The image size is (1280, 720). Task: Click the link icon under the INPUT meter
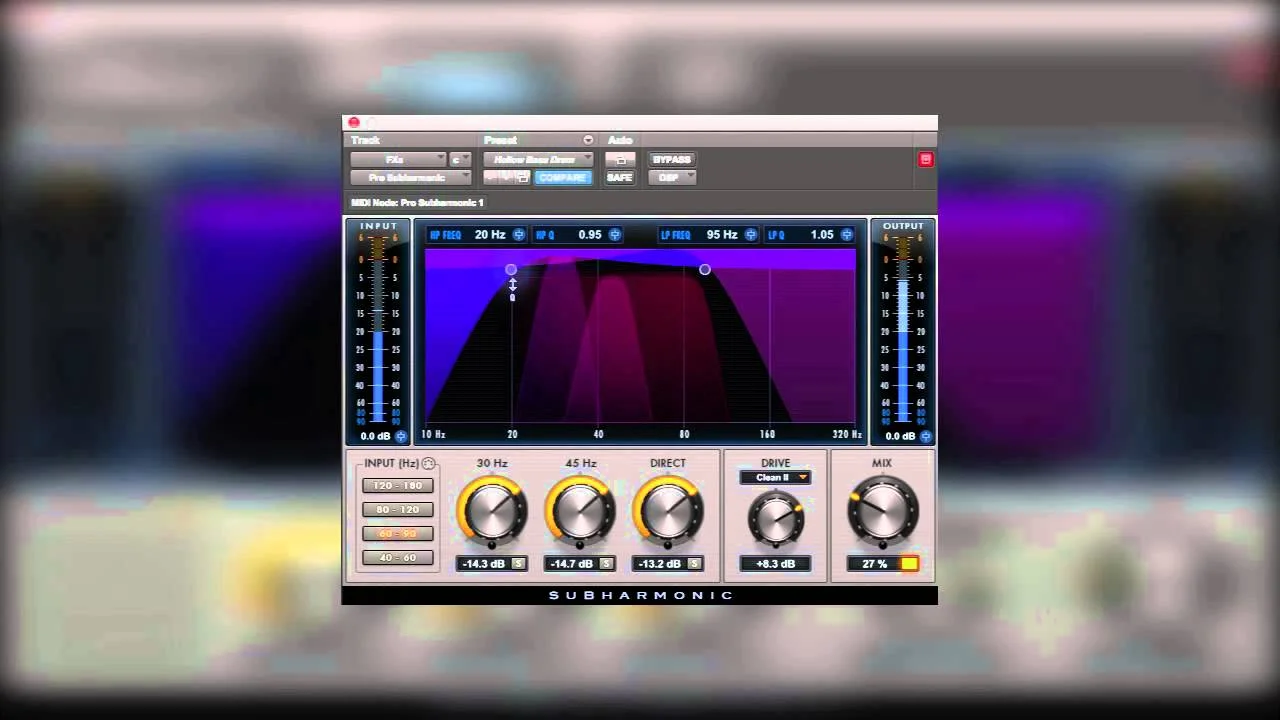coord(401,436)
